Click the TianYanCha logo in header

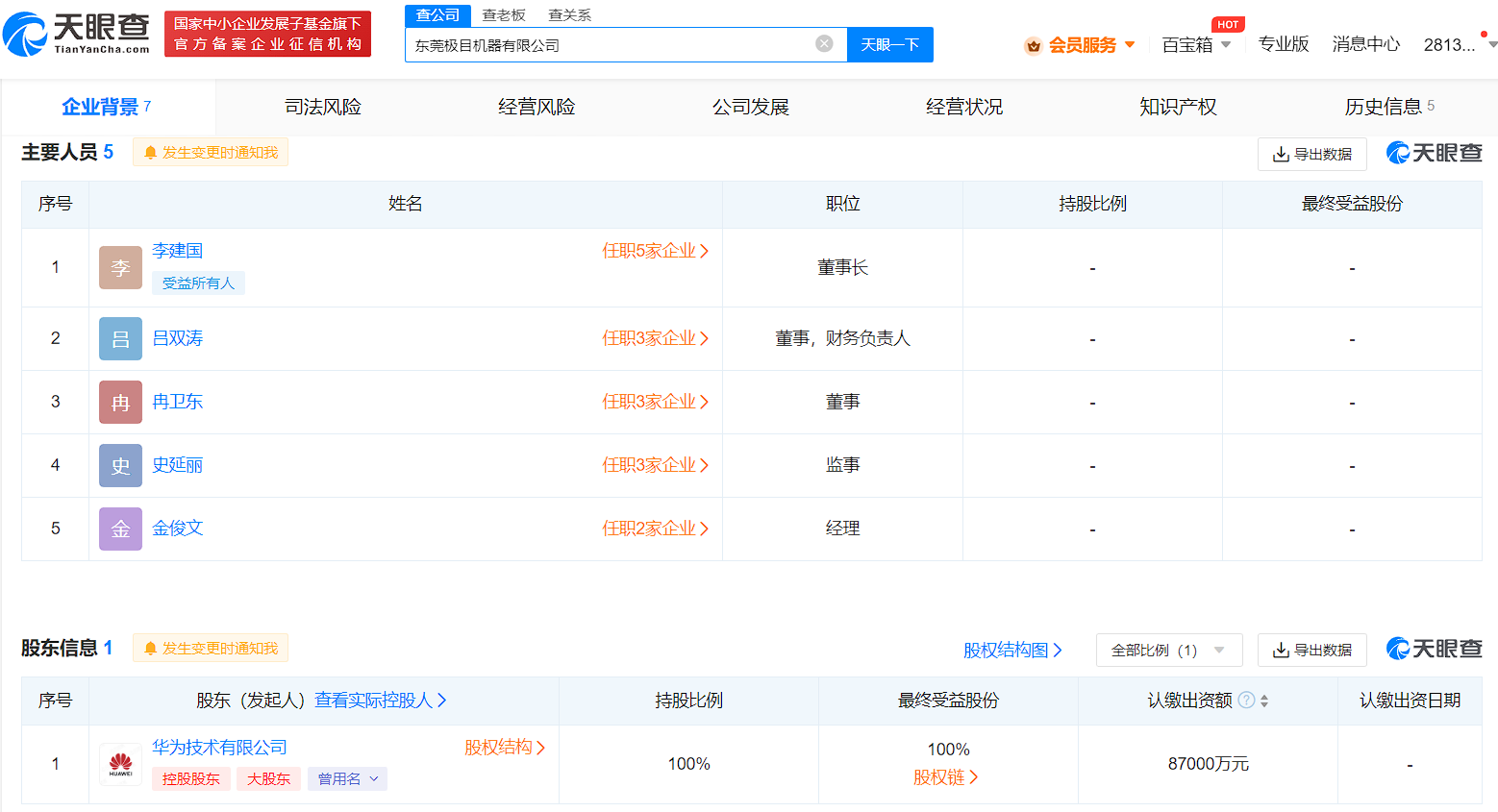[x=77, y=34]
